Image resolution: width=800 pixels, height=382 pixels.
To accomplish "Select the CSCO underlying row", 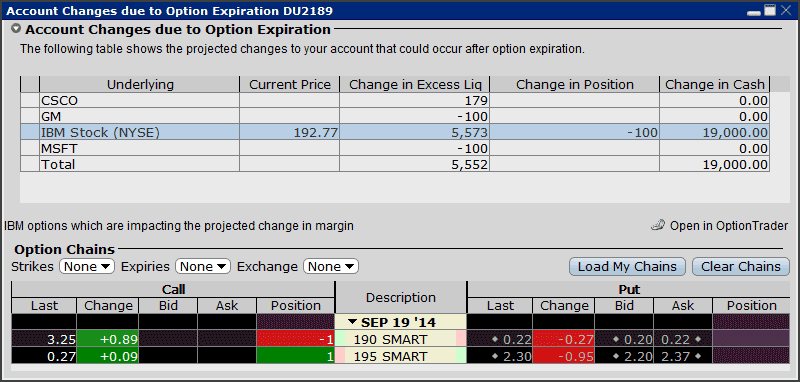I will tap(394, 100).
